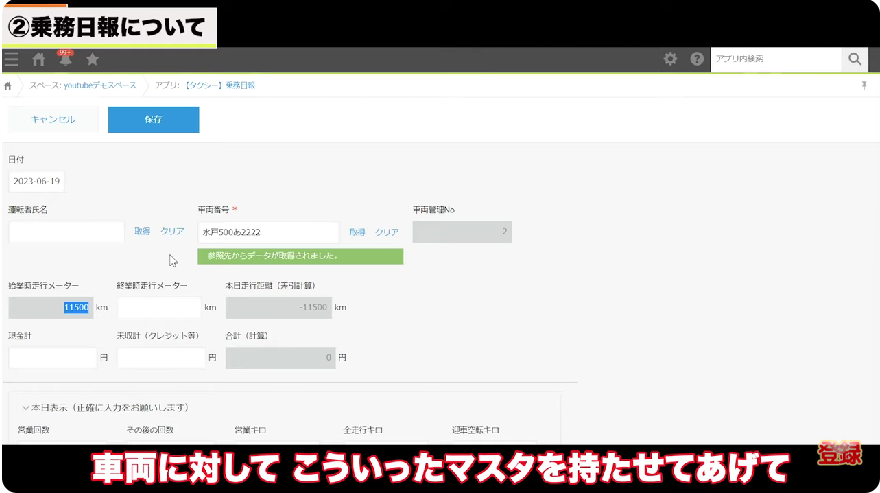This screenshot has width=880, height=493.
Task: Open the bookmarks star icon
Action: [x=93, y=60]
